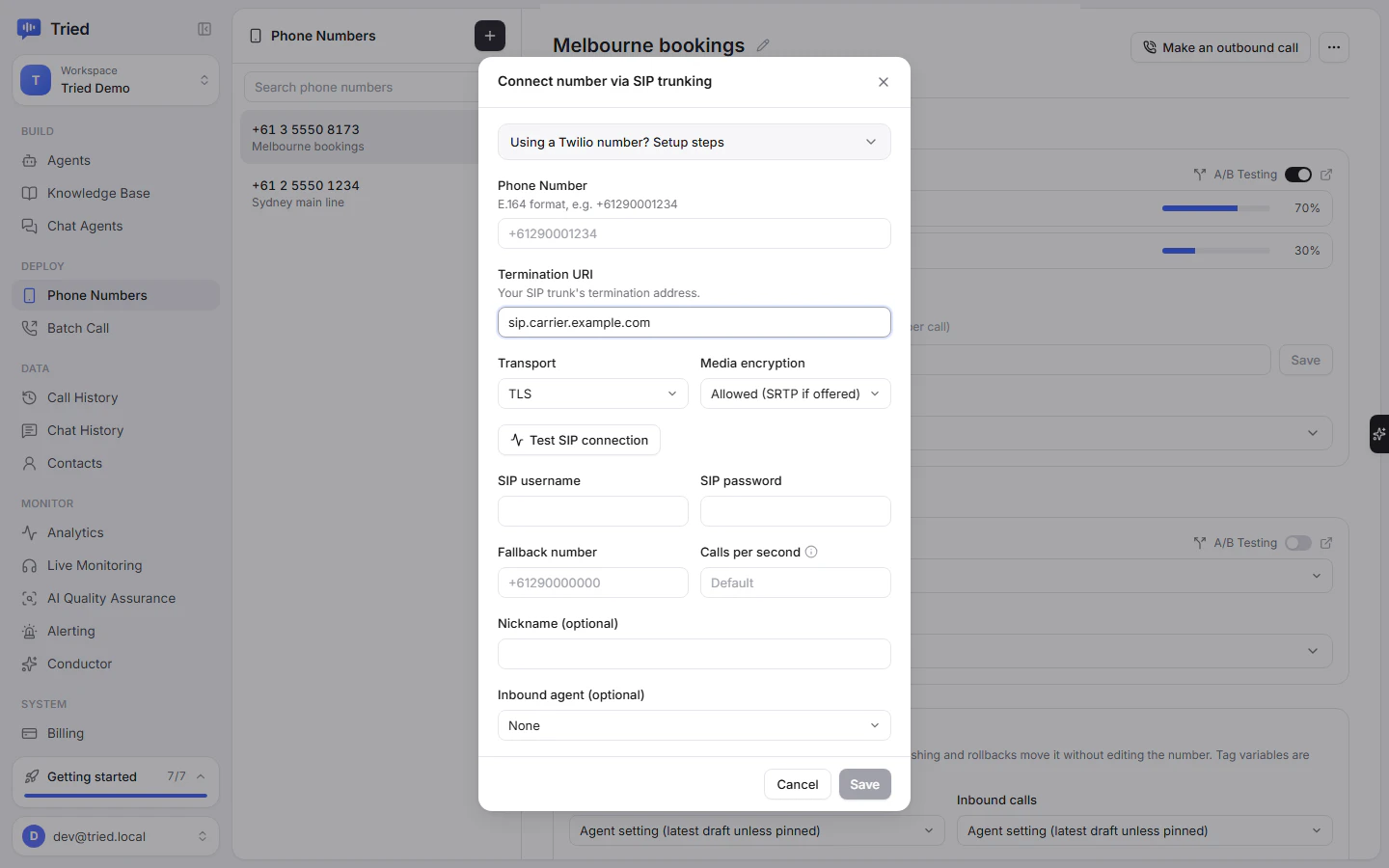Image resolution: width=1389 pixels, height=868 pixels.
Task: Open the three-dots more options menu
Action: [1334, 47]
